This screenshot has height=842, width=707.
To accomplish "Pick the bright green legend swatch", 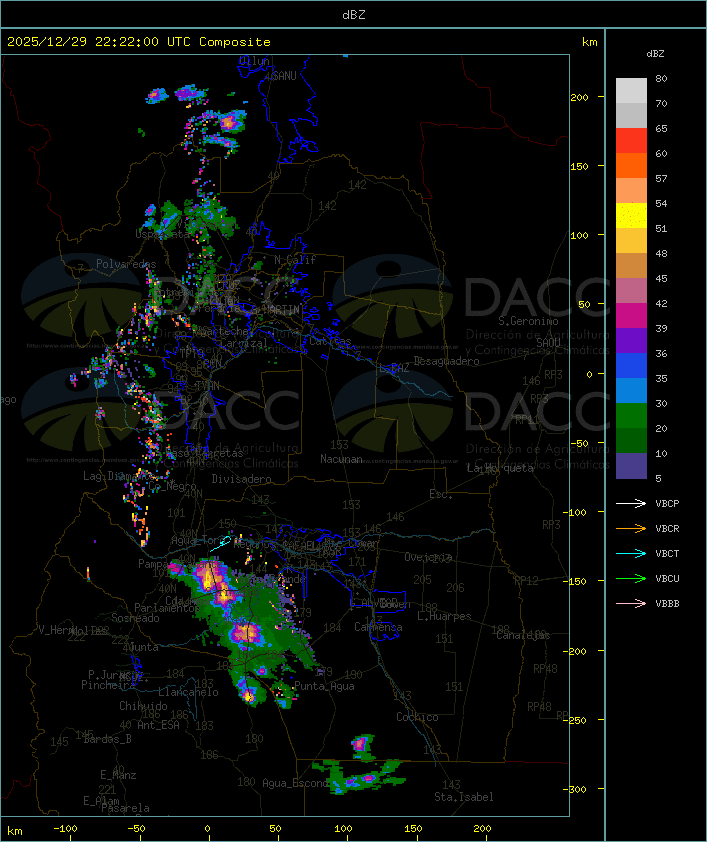I will tap(631, 416).
